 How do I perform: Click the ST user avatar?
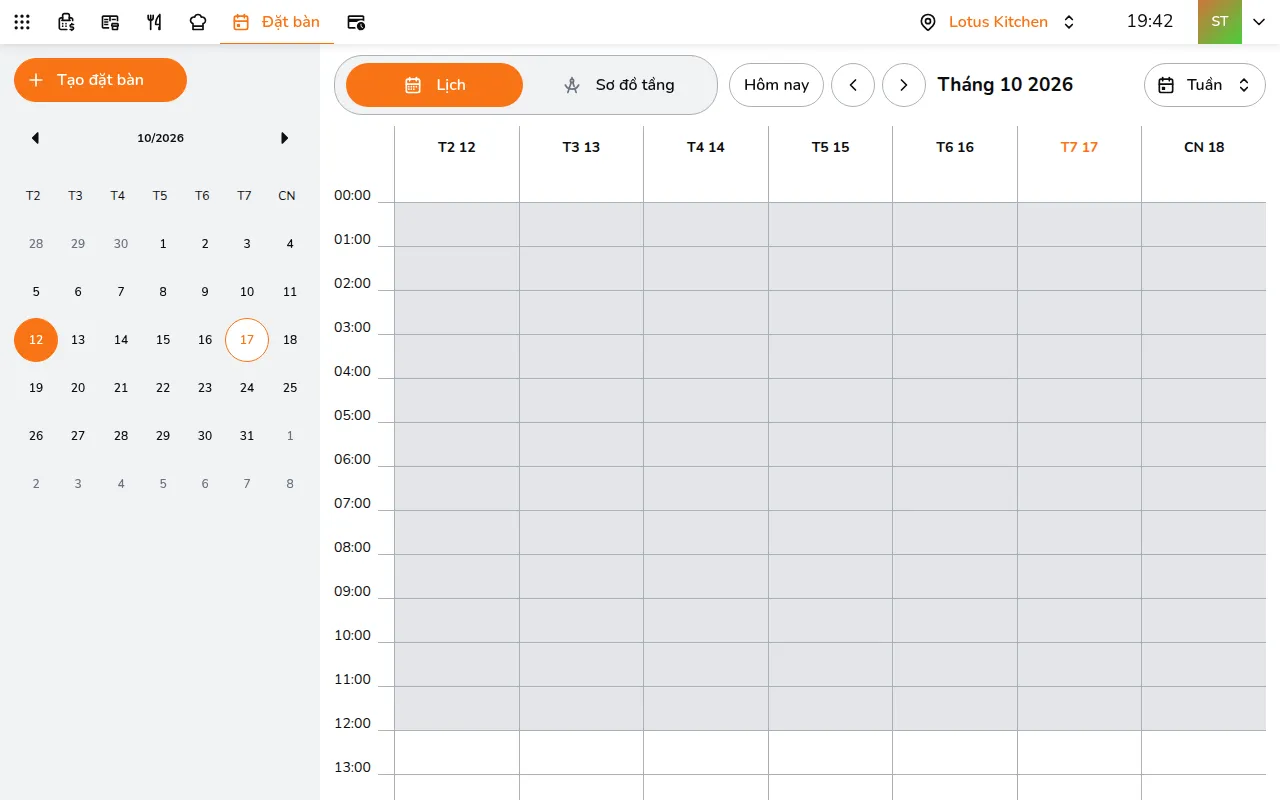pyautogui.click(x=1220, y=22)
